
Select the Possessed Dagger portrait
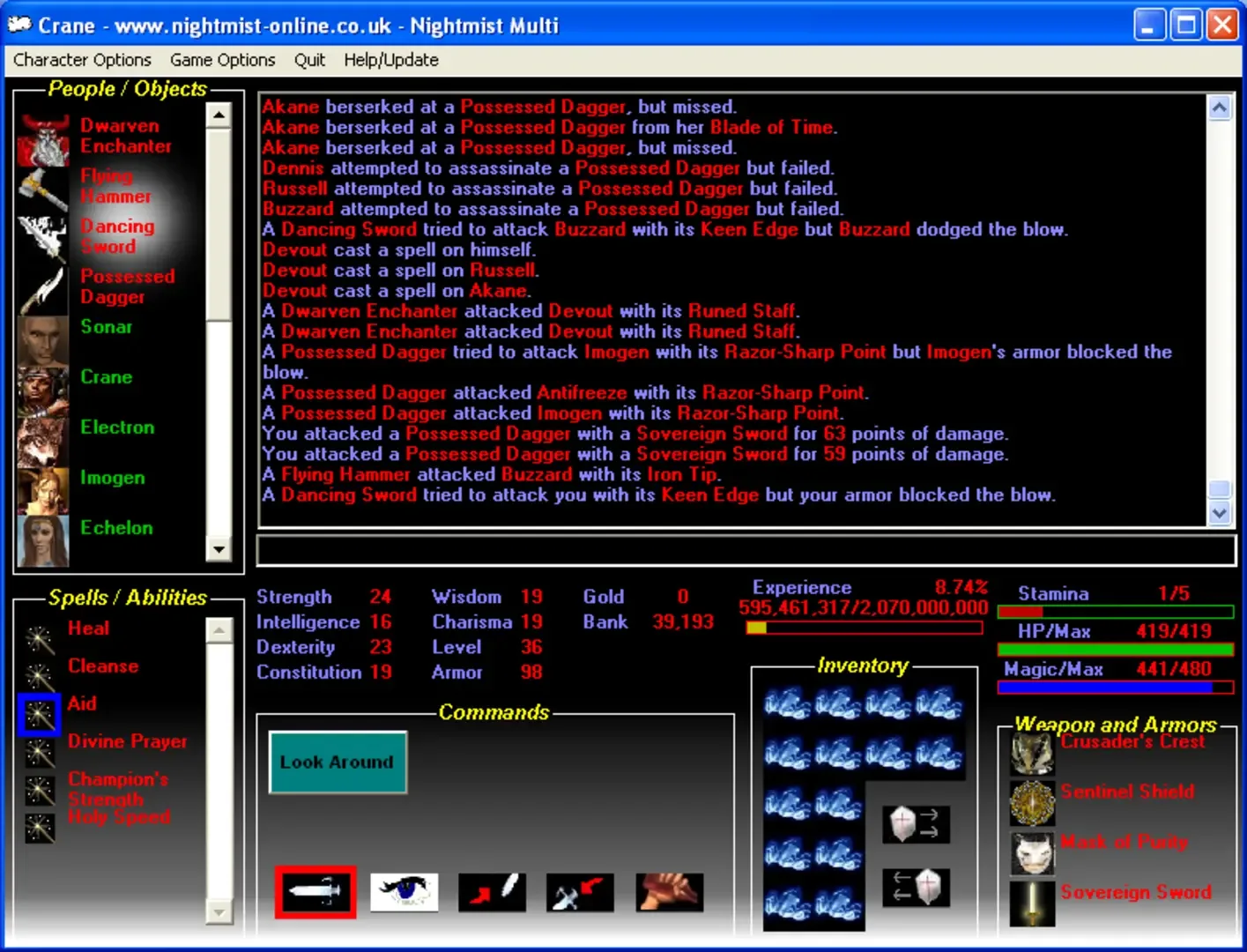[42, 289]
